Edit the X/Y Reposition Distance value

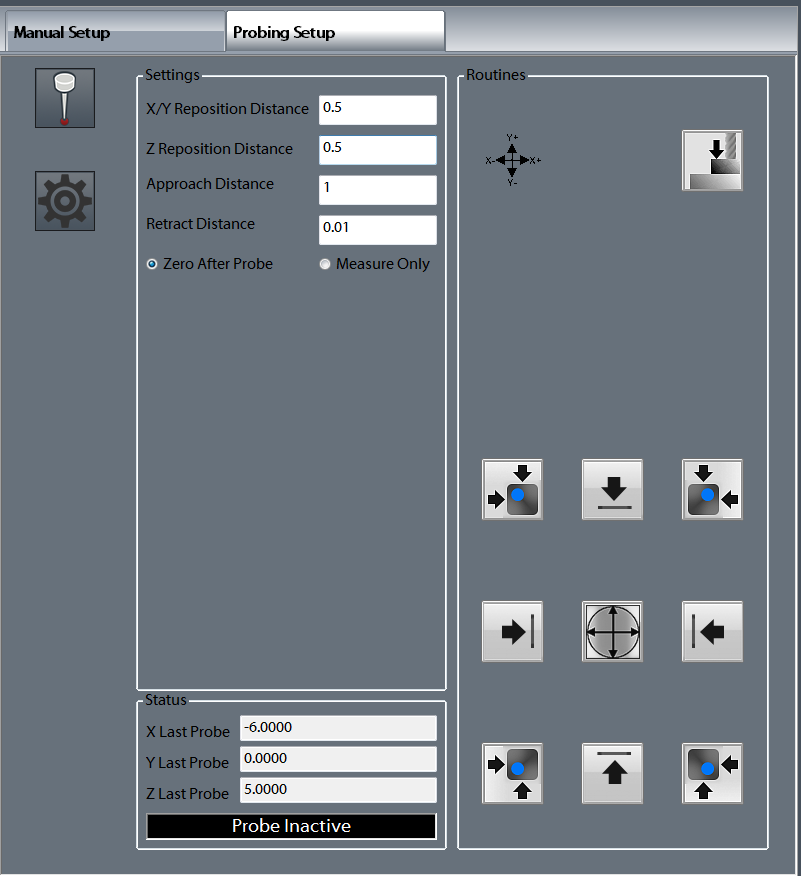point(377,110)
